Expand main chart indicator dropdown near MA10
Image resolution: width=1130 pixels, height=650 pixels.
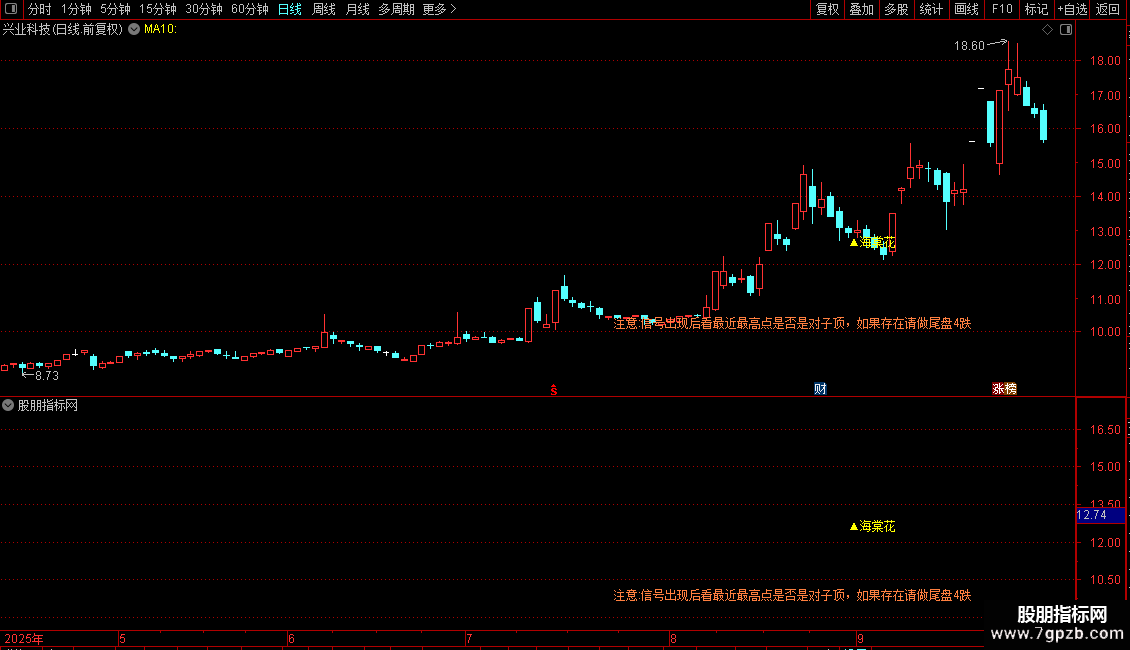(x=134, y=29)
